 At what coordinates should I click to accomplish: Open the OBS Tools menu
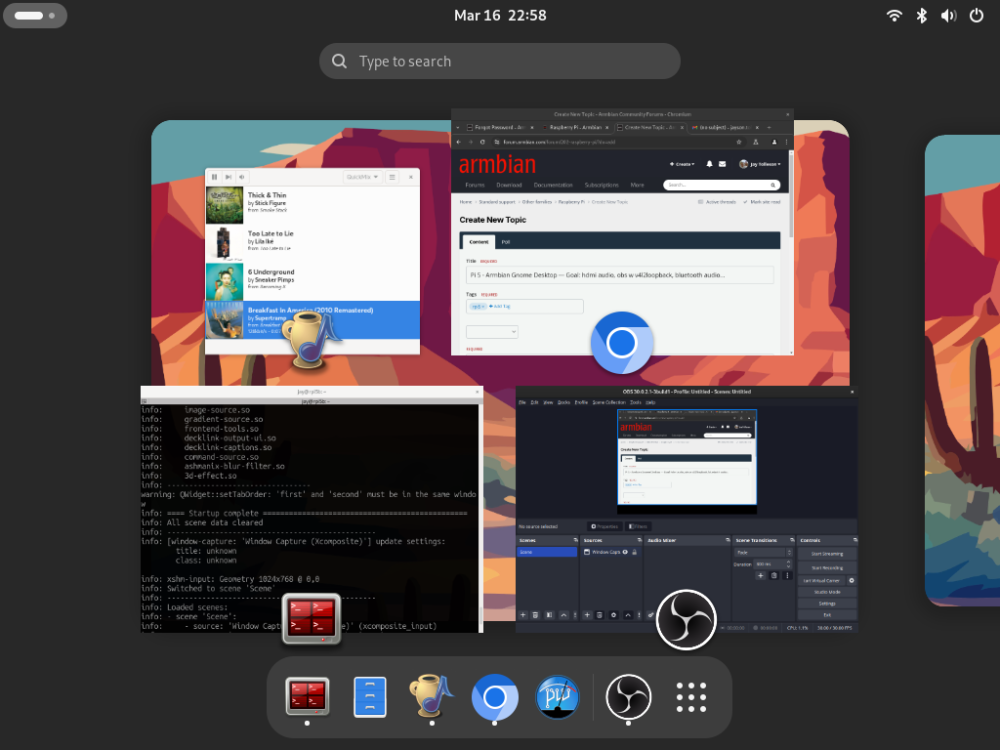[x=636, y=402]
